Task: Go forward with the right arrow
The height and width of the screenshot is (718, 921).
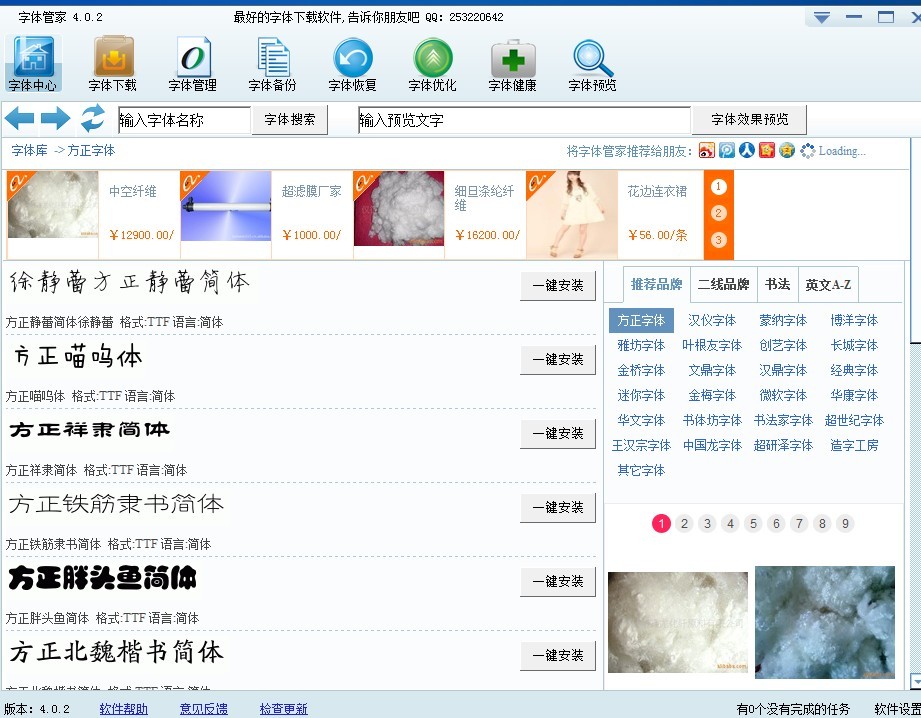Action: point(55,119)
